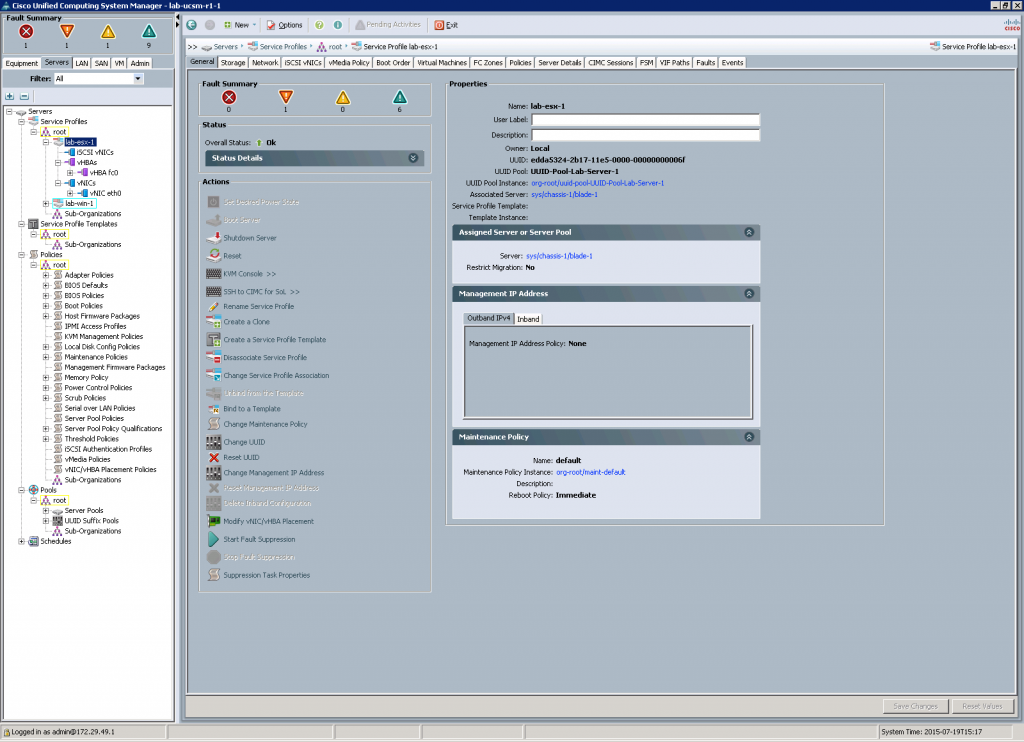Open the Filter dropdown
This screenshot has width=1024, height=742.
point(138,78)
